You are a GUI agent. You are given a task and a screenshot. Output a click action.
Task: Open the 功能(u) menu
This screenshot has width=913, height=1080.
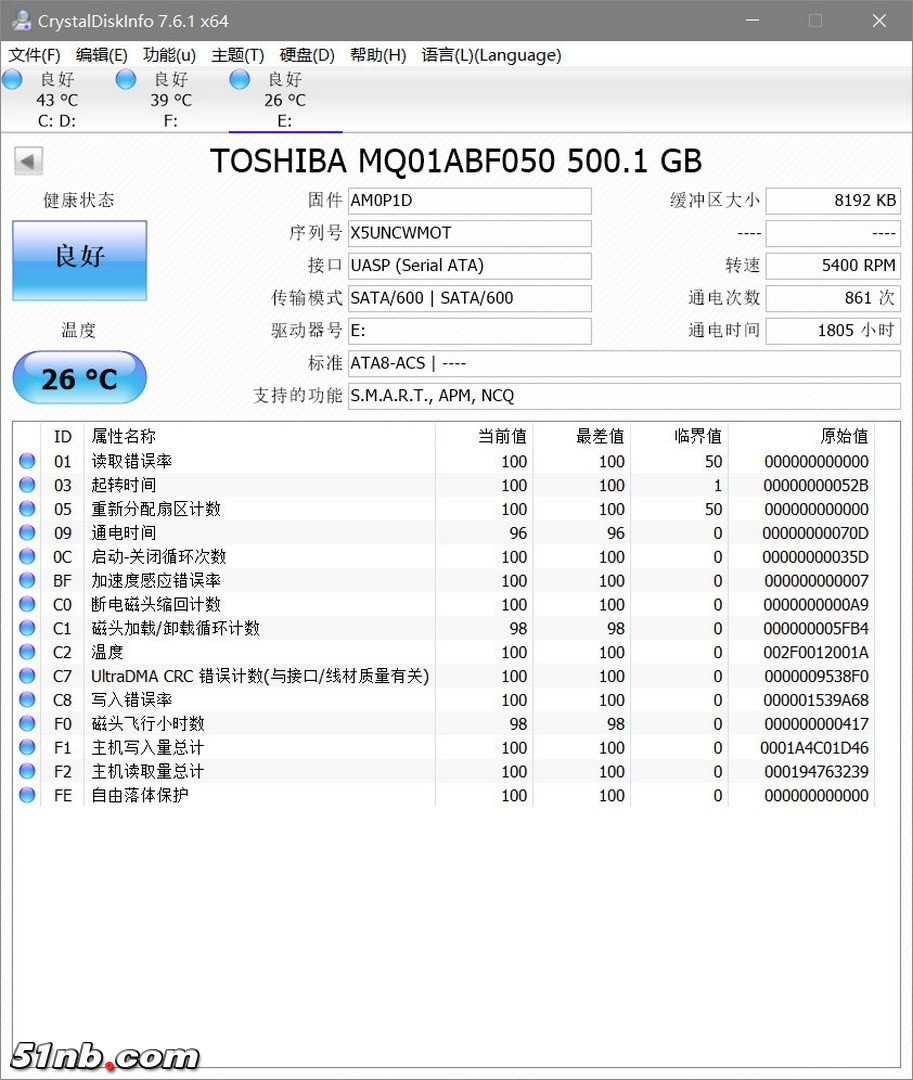click(168, 55)
